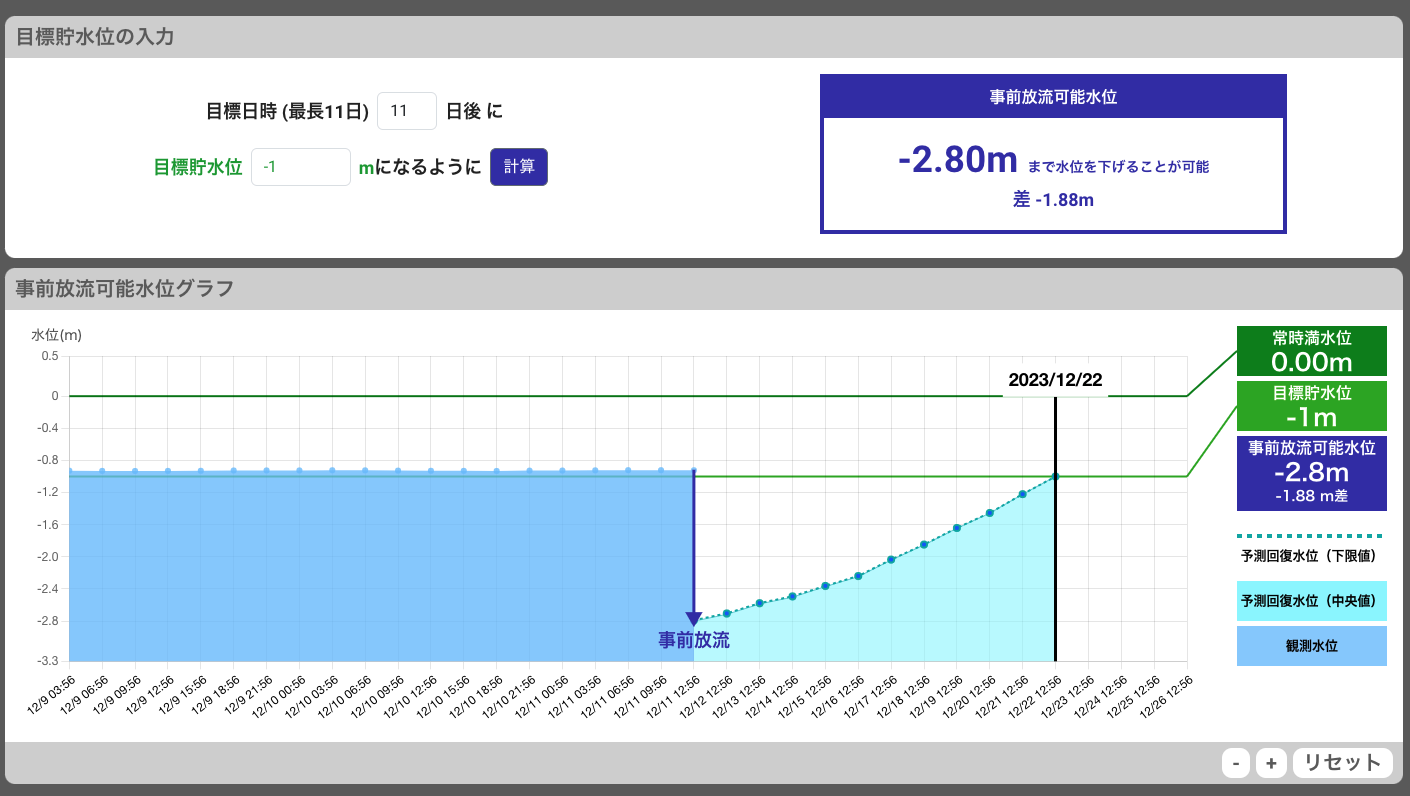Screen dimensions: 1410x796
Task: Click the forecast data point at 12/17 12:56
Action: tap(891, 559)
